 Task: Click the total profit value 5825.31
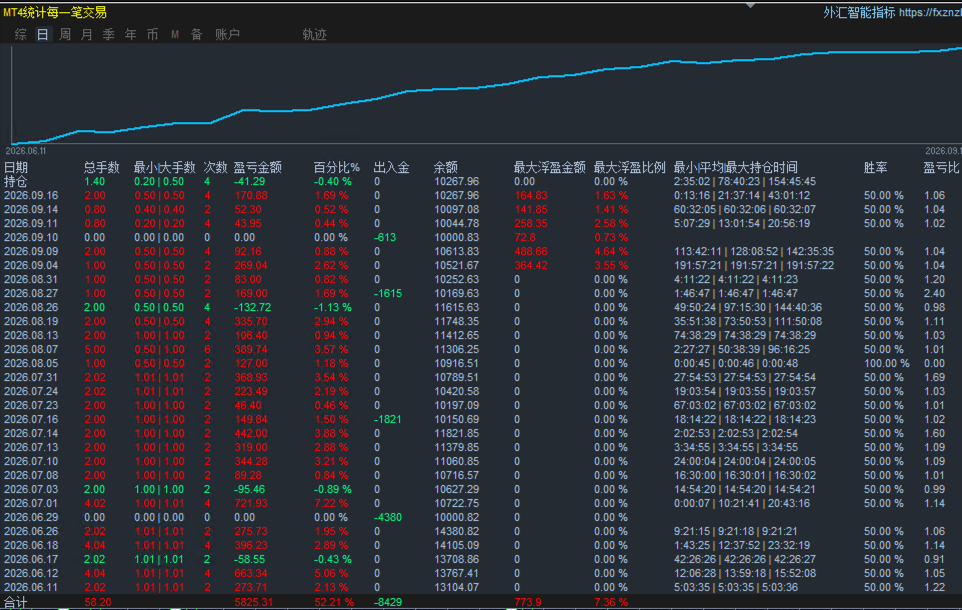(x=253, y=602)
